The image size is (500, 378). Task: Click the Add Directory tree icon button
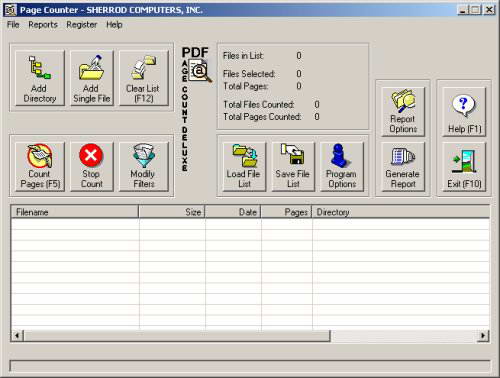40,78
